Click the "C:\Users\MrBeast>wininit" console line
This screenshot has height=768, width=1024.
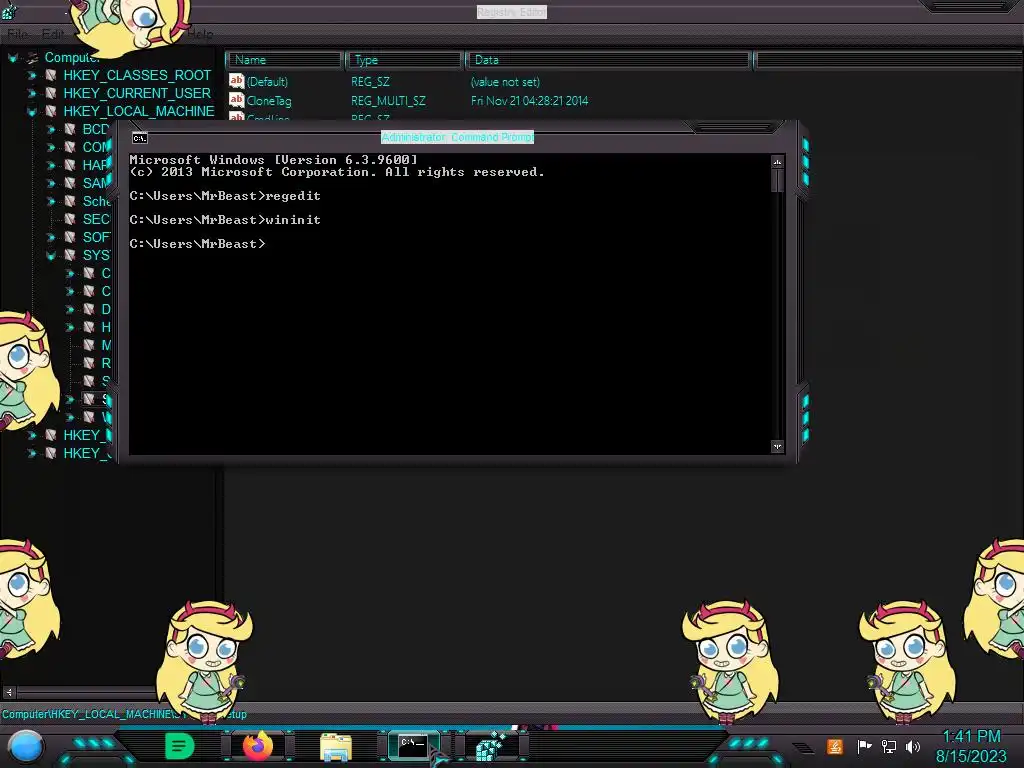pyautogui.click(x=225, y=219)
